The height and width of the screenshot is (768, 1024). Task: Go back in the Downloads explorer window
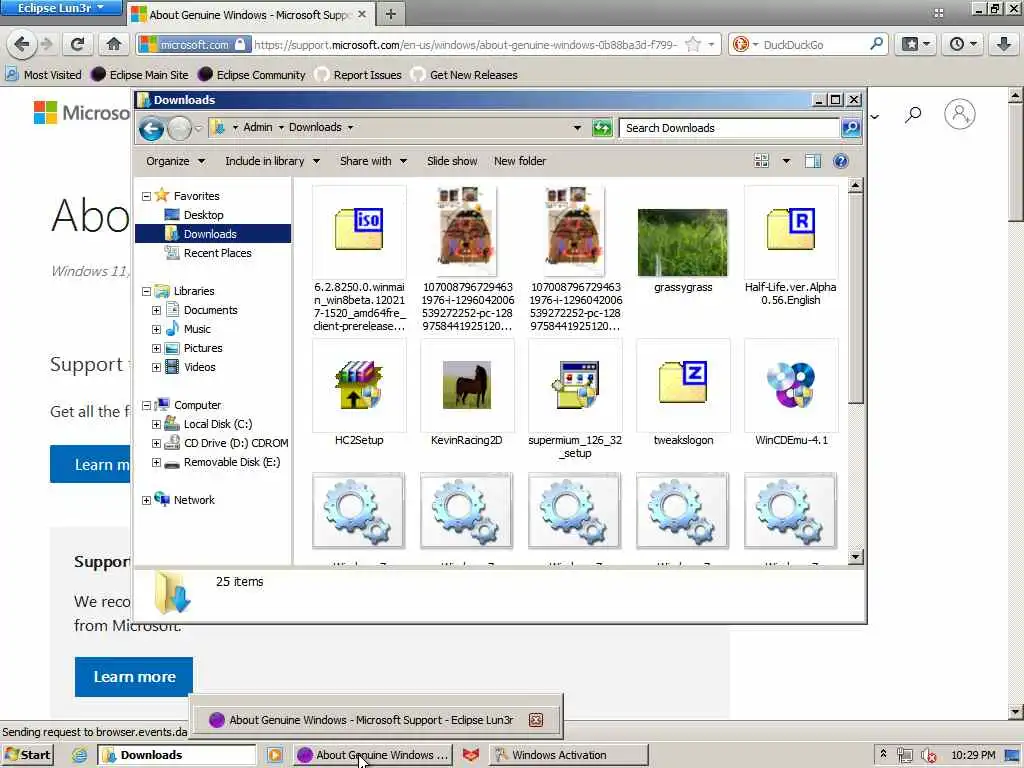pos(152,128)
